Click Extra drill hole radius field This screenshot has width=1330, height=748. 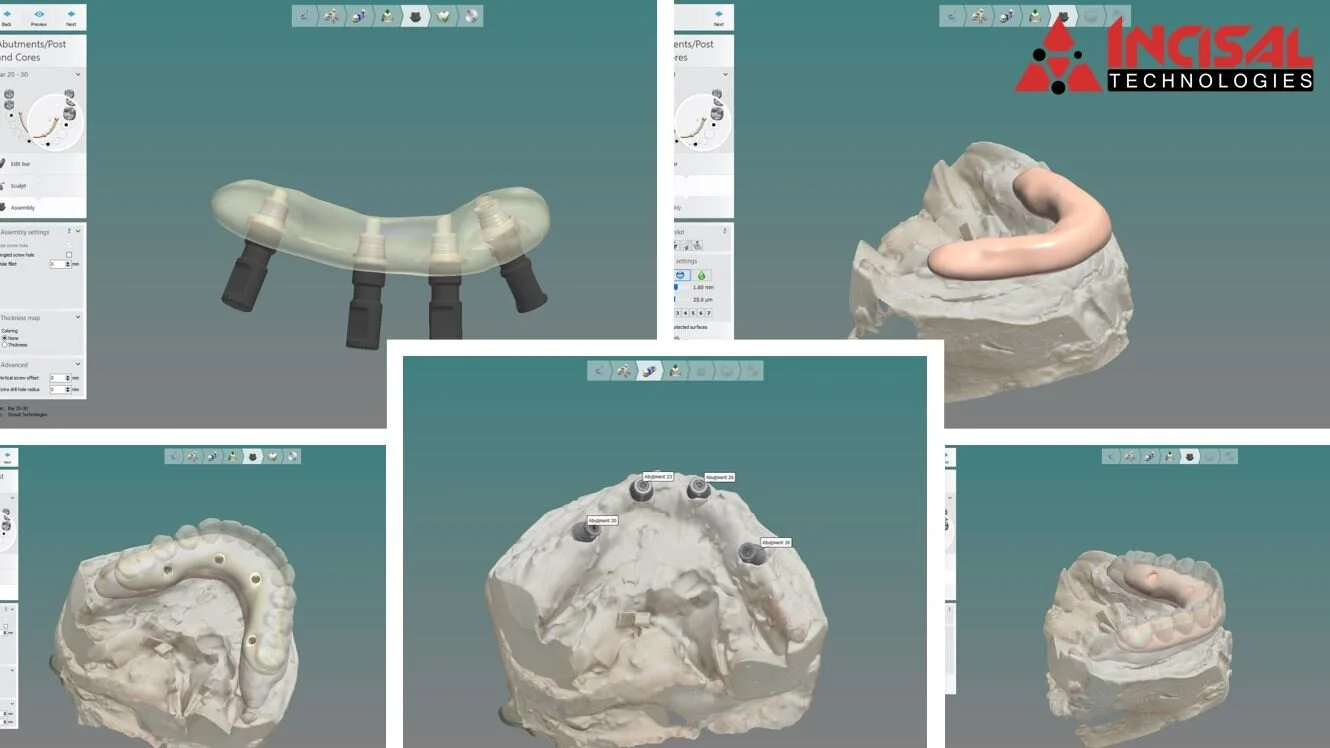(56, 389)
